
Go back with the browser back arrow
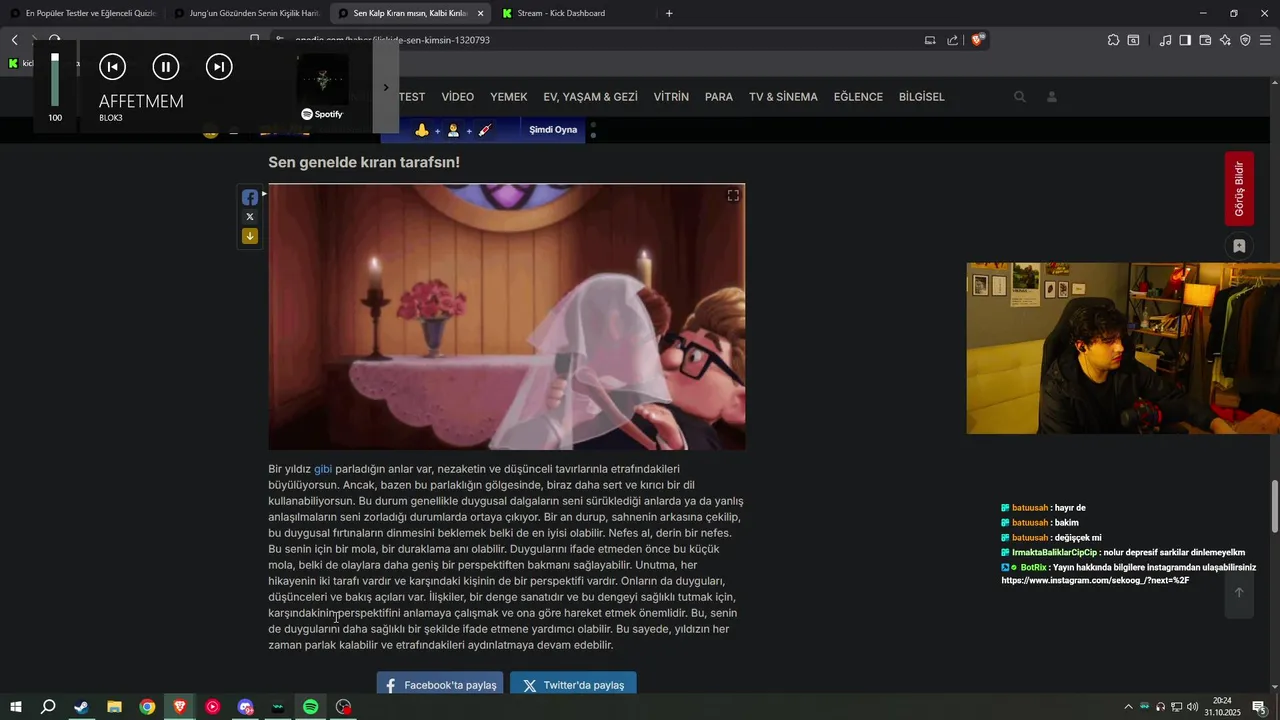(15, 40)
